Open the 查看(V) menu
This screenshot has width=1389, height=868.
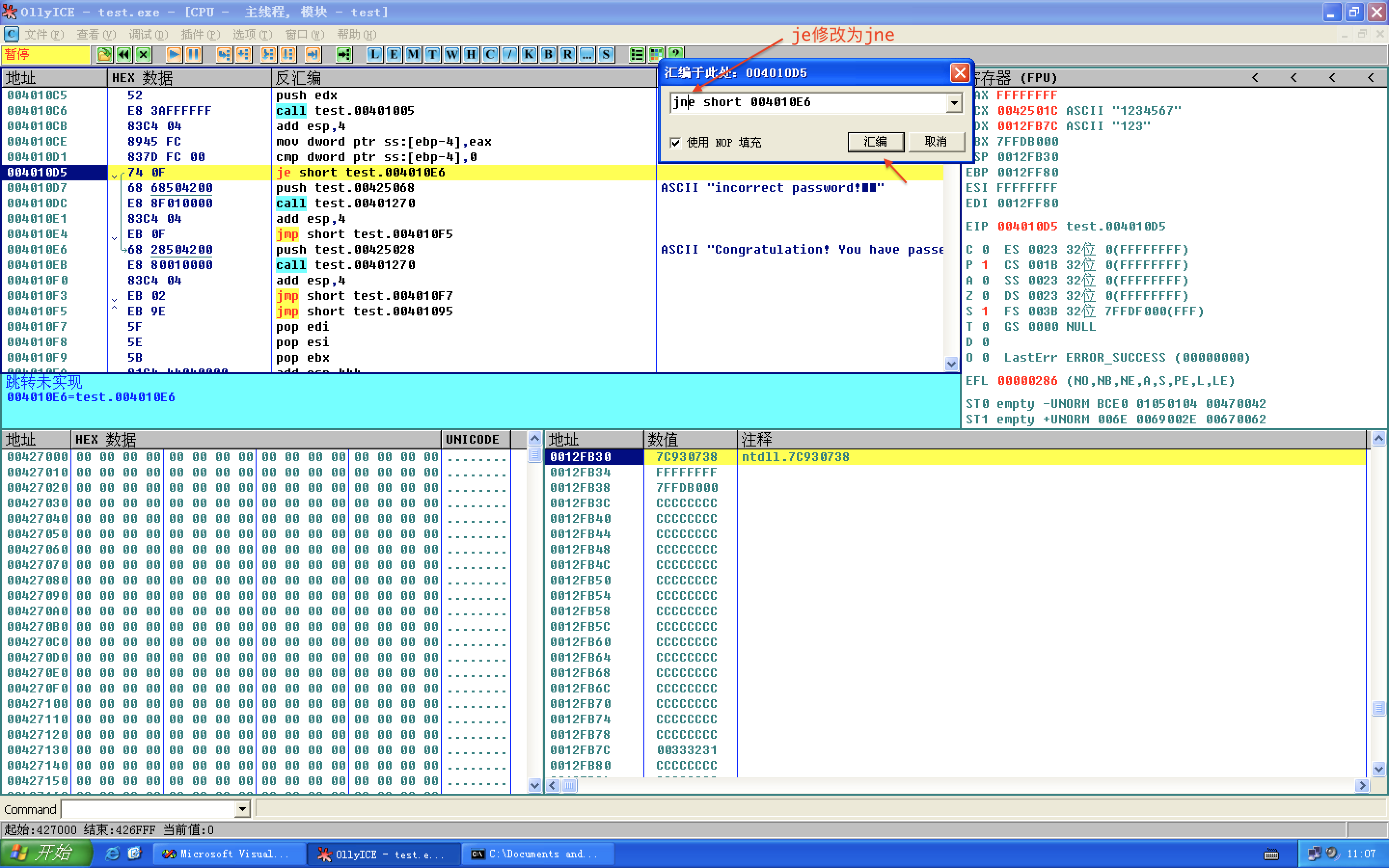point(96,34)
